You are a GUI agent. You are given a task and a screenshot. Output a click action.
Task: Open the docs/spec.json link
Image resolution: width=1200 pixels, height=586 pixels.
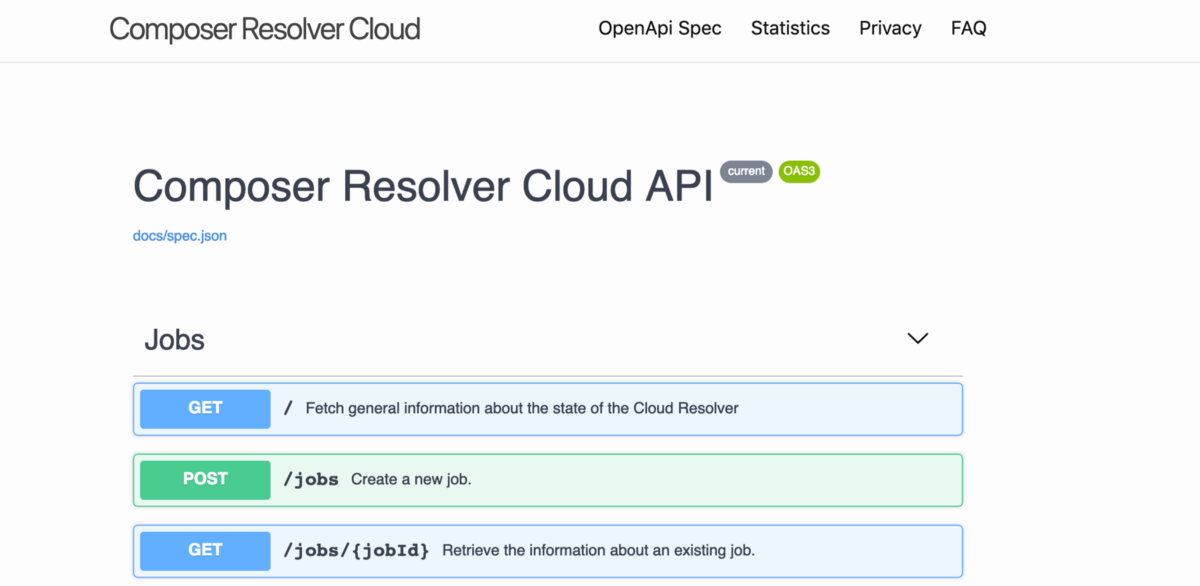point(180,237)
